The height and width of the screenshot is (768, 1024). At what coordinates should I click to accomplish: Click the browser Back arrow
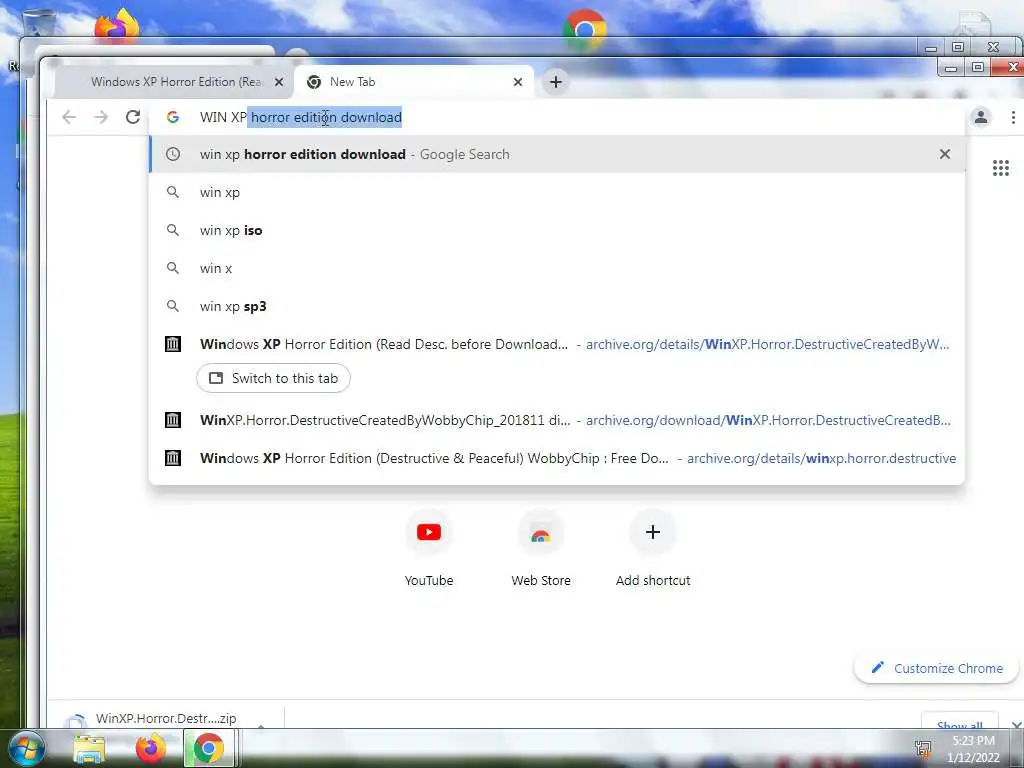coord(69,117)
